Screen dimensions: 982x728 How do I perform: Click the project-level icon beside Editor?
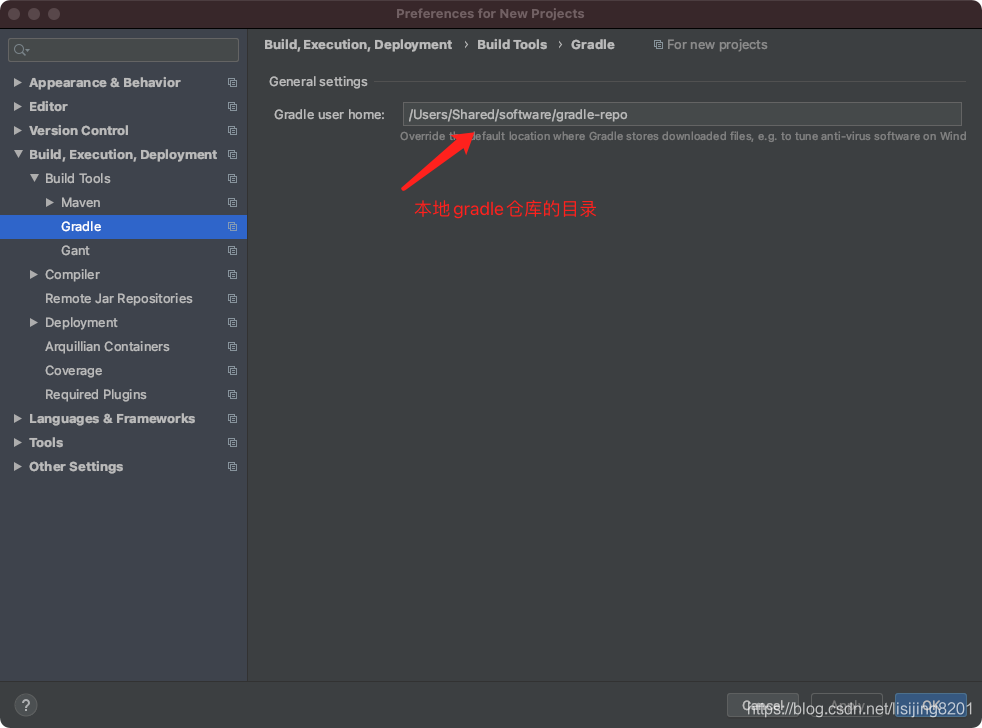point(232,107)
